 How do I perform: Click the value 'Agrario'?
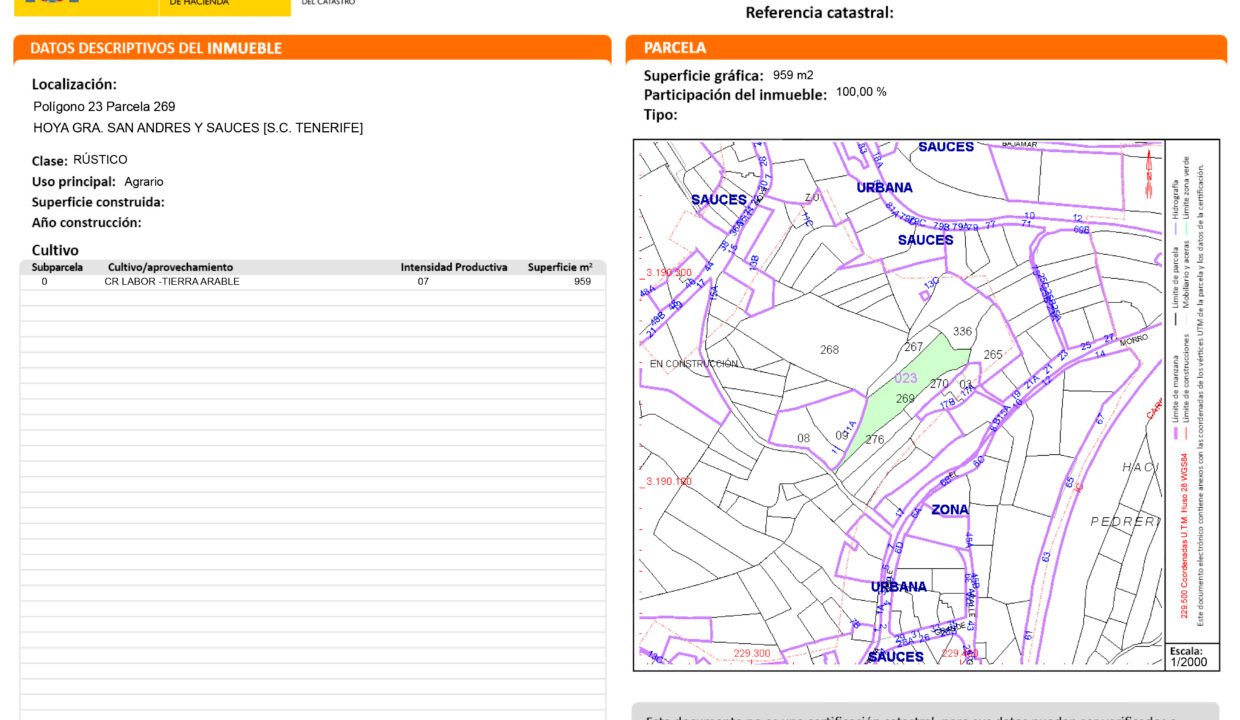(x=144, y=182)
